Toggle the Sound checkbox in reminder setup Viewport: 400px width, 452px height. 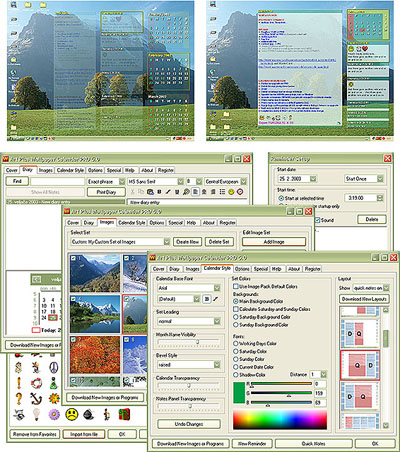point(318,220)
